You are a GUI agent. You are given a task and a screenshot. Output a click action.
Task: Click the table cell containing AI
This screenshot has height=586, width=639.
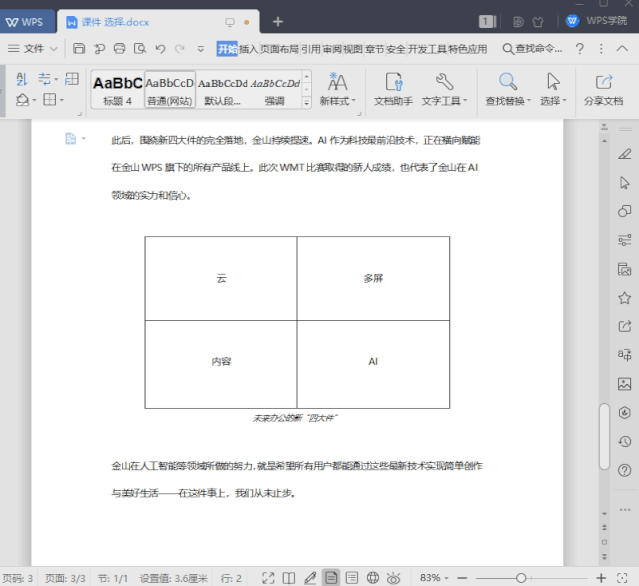click(x=373, y=364)
